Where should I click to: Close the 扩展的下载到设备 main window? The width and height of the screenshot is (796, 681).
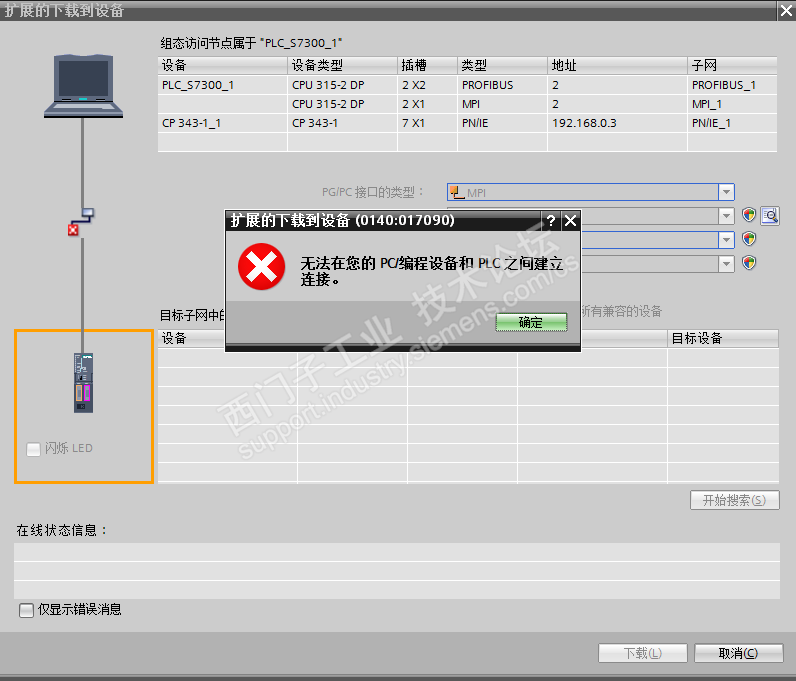(x=786, y=10)
